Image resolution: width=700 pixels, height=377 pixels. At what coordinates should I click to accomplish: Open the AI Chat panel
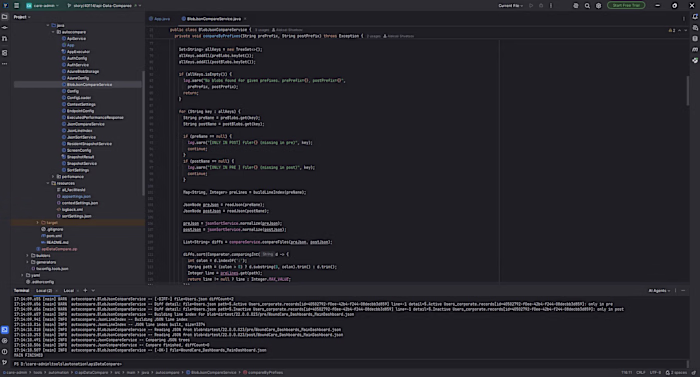[x=695, y=28]
